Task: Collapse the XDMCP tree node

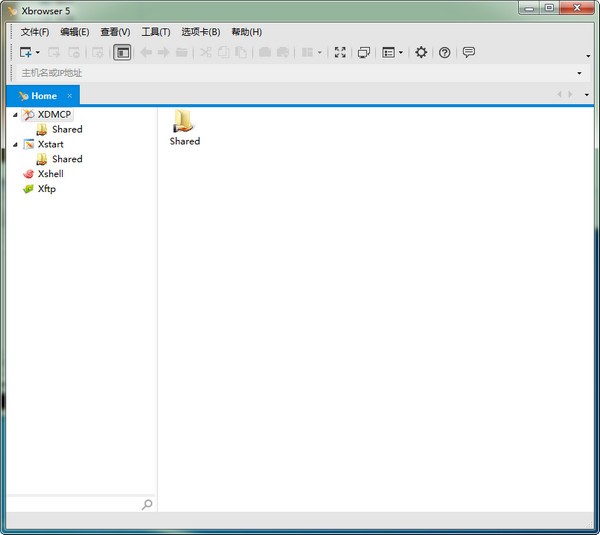Action: pyautogui.click(x=15, y=115)
